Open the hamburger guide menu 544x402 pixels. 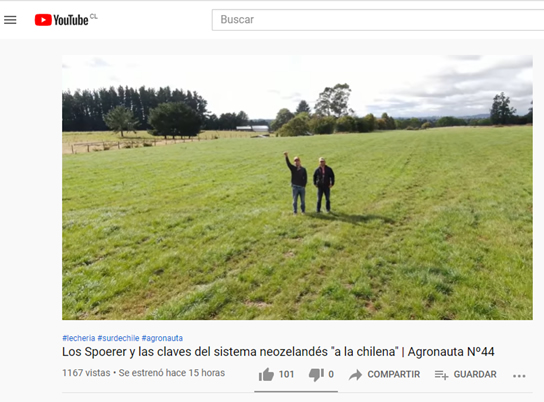click(x=10, y=20)
